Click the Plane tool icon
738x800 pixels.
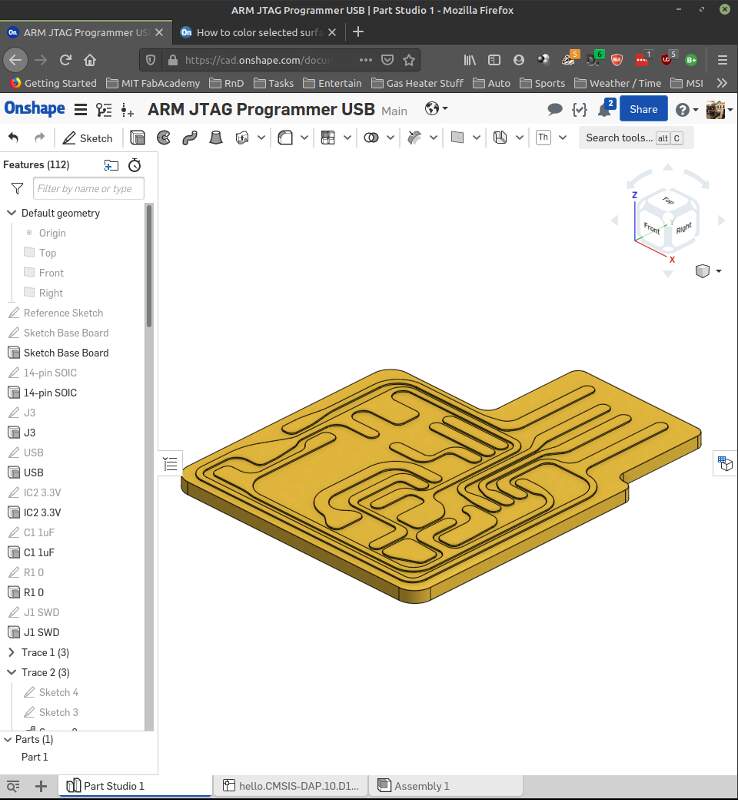pos(457,138)
